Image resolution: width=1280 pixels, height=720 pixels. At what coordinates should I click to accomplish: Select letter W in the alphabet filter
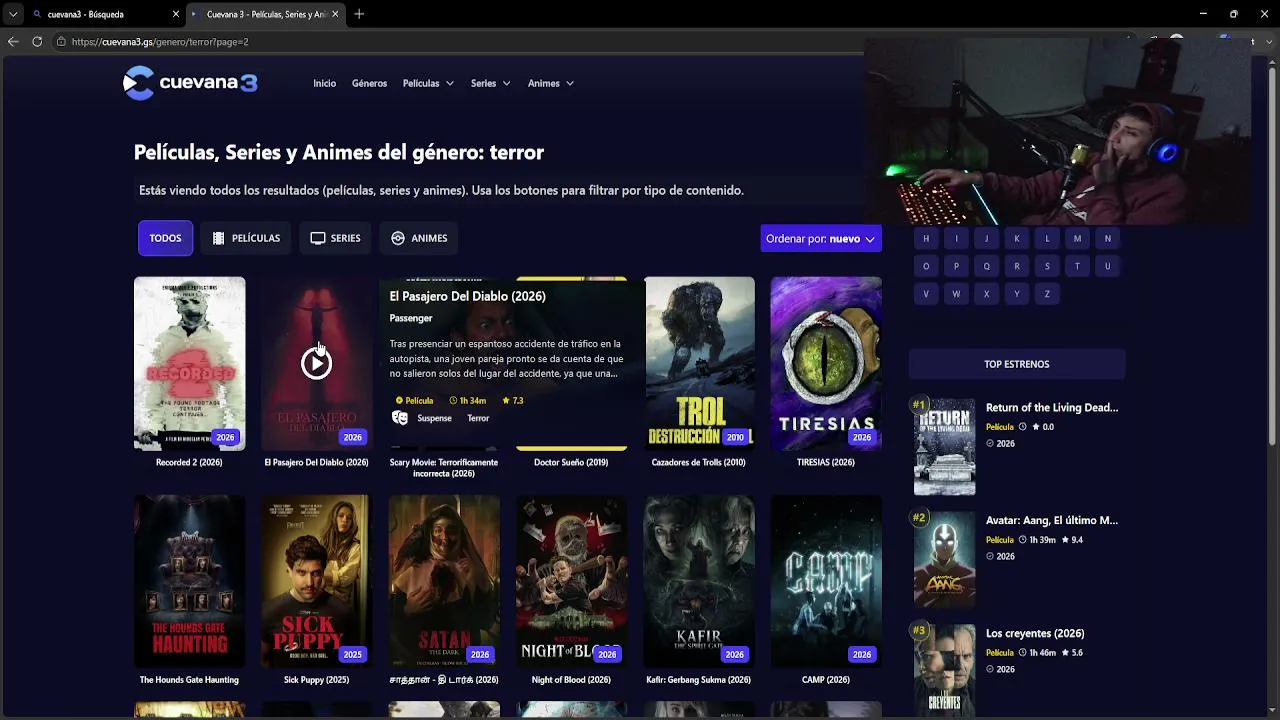[x=956, y=294]
